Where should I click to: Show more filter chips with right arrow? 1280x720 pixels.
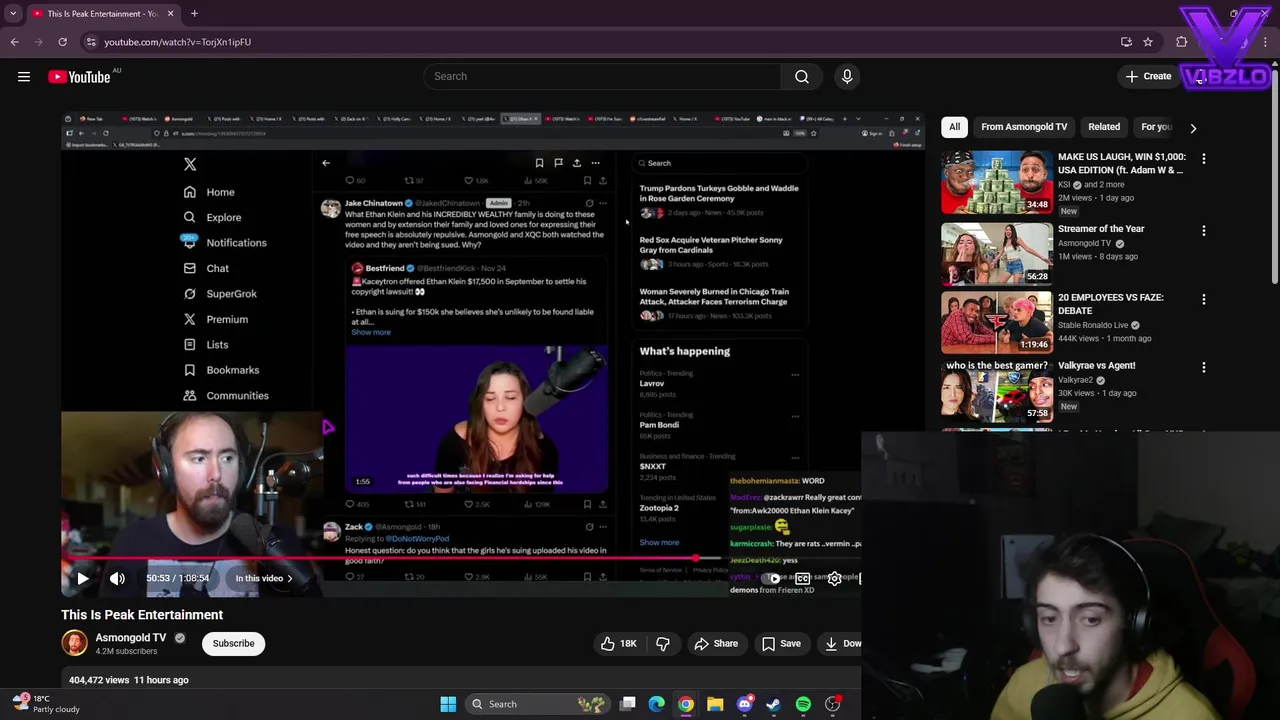pyautogui.click(x=1193, y=127)
